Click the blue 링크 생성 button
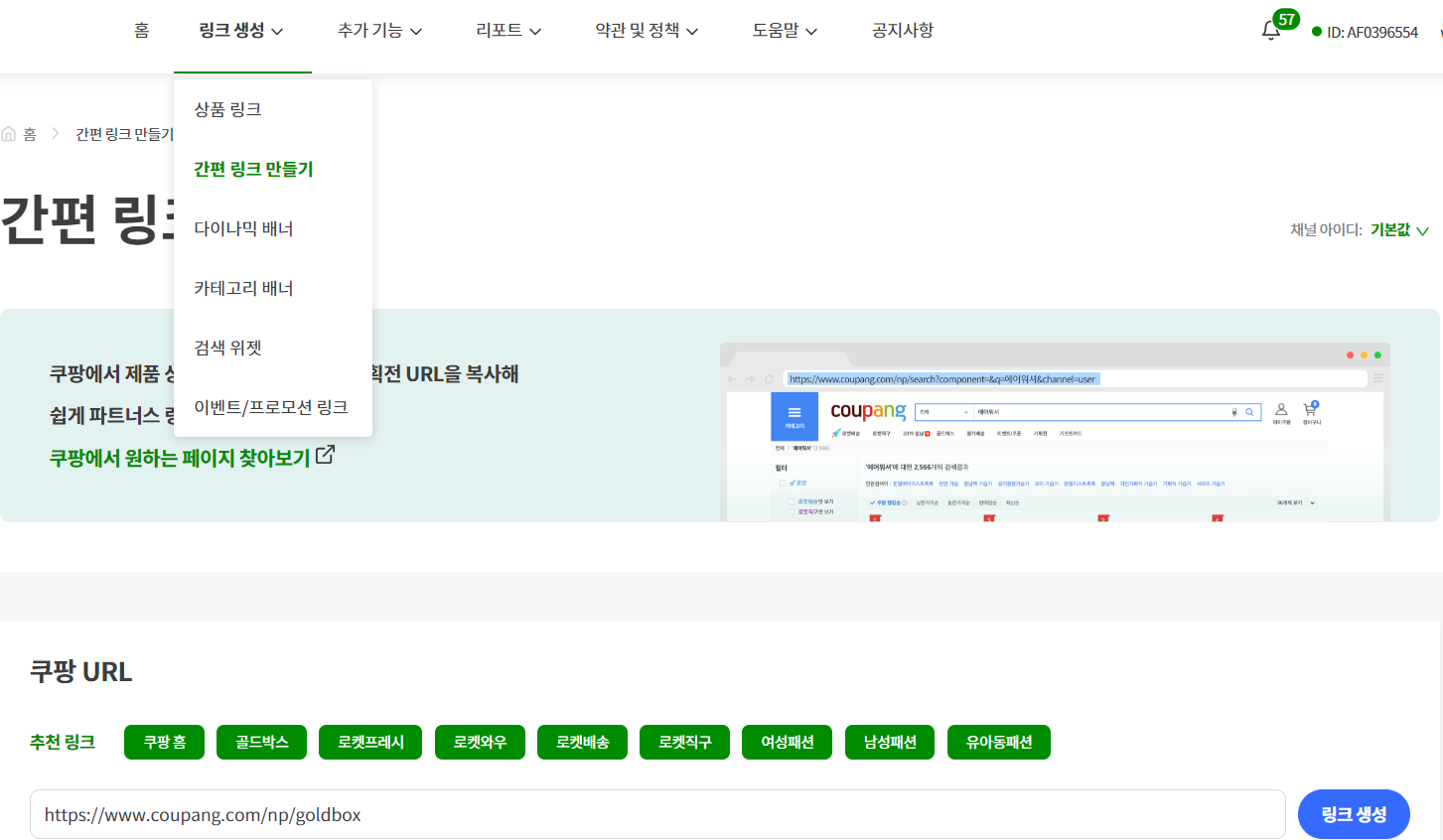The height and width of the screenshot is (840, 1443). coord(1354,814)
